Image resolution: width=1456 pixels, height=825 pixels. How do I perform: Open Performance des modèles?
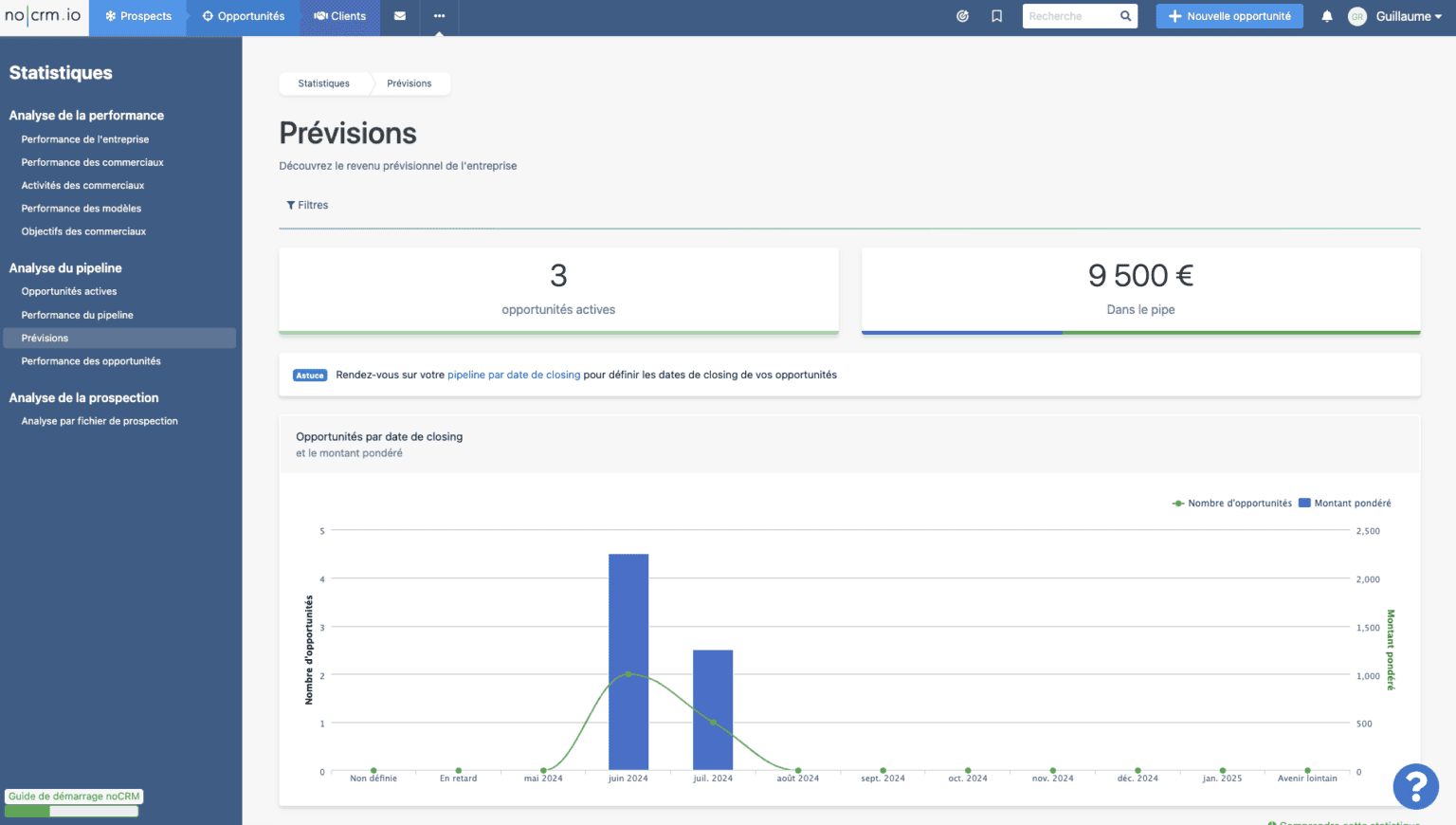82,209
